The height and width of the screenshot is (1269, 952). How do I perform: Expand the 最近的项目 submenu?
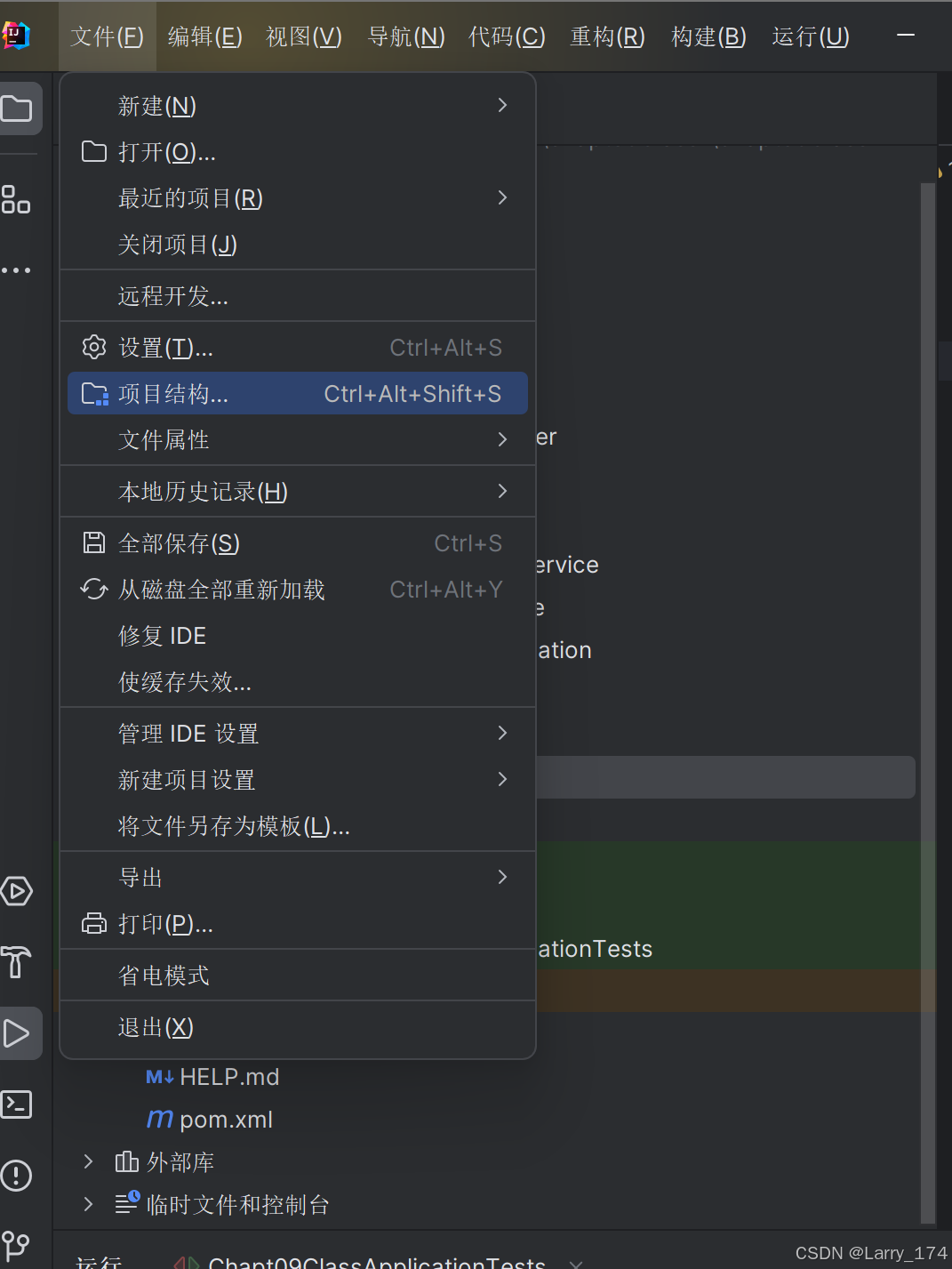pyautogui.click(x=189, y=197)
